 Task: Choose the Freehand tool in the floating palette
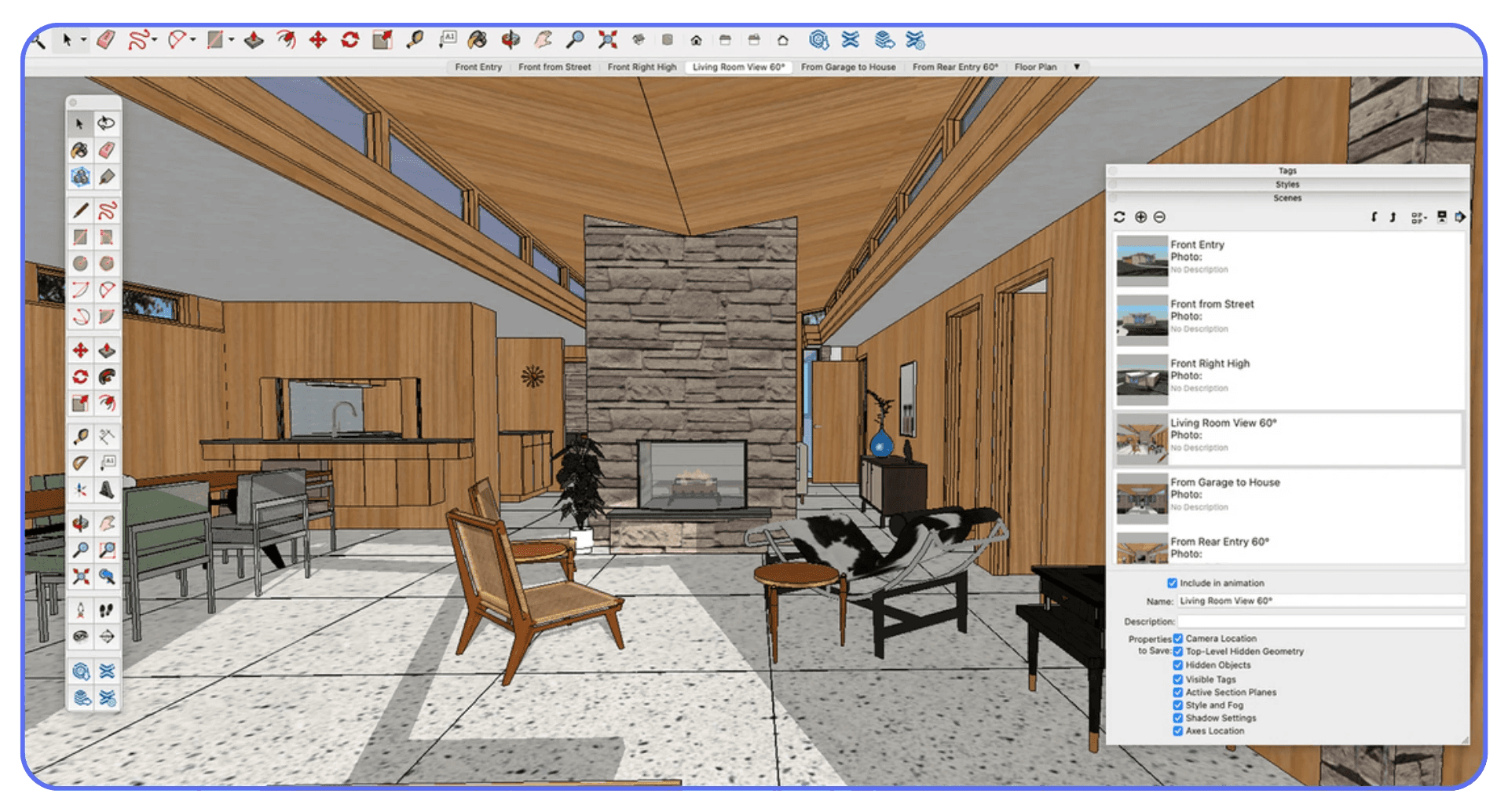coord(107,210)
